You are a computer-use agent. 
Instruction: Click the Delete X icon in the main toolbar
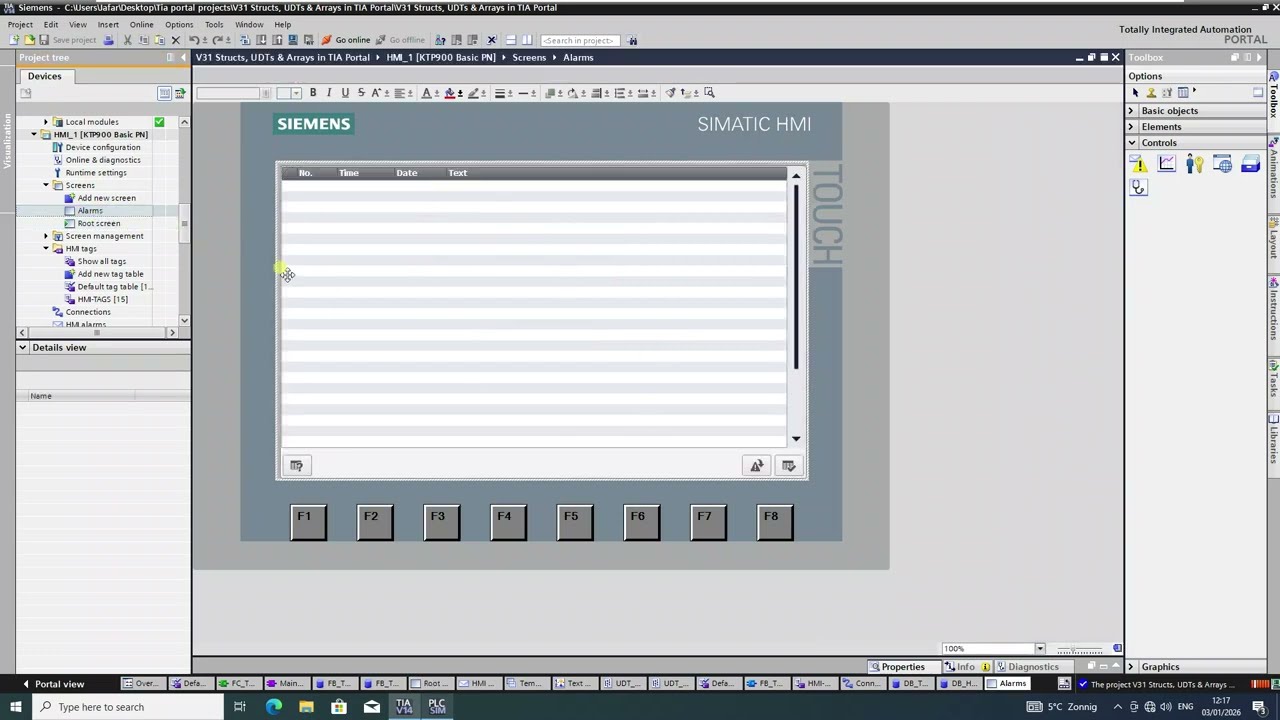coord(175,40)
